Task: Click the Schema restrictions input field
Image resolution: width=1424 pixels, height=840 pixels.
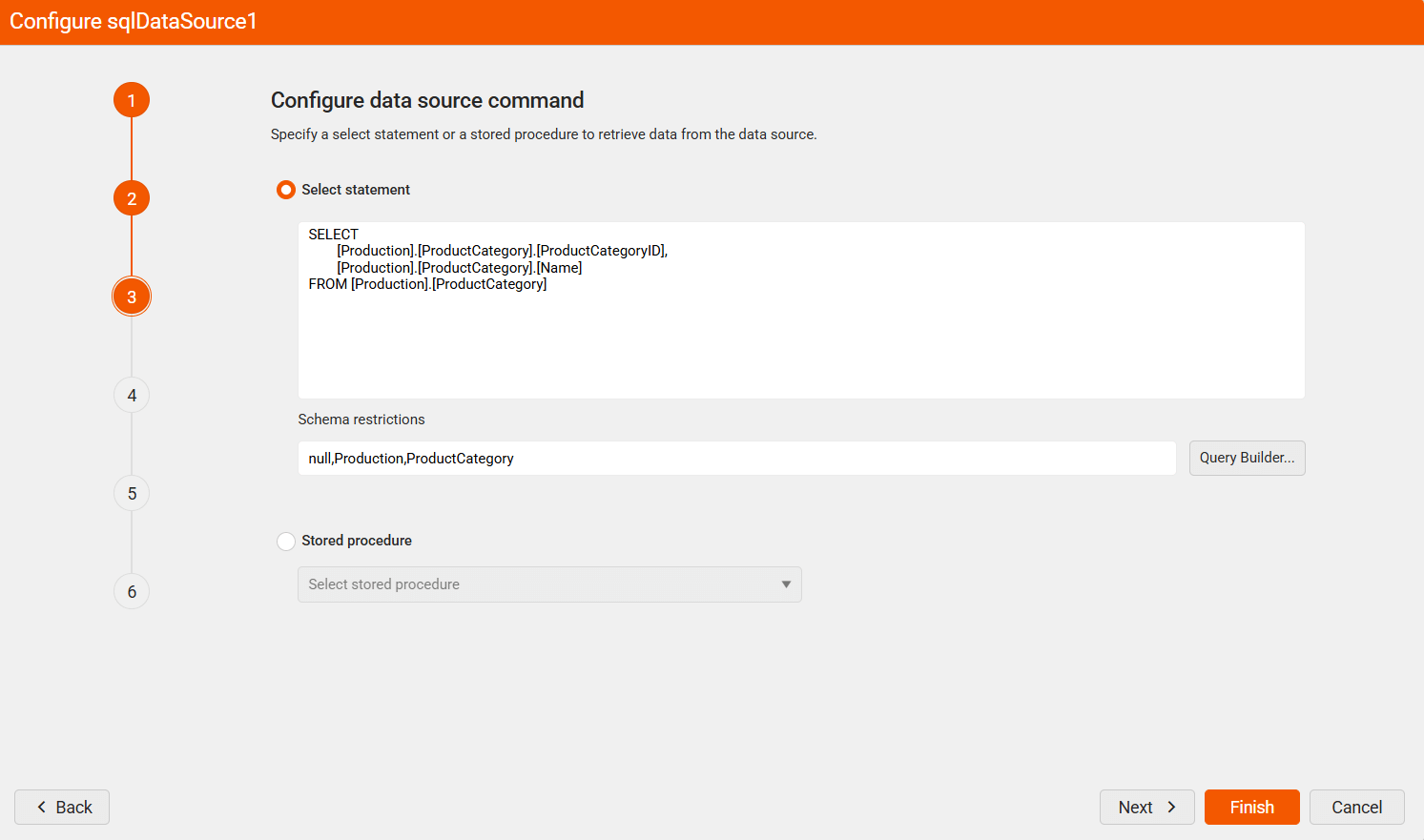Action: [x=736, y=458]
